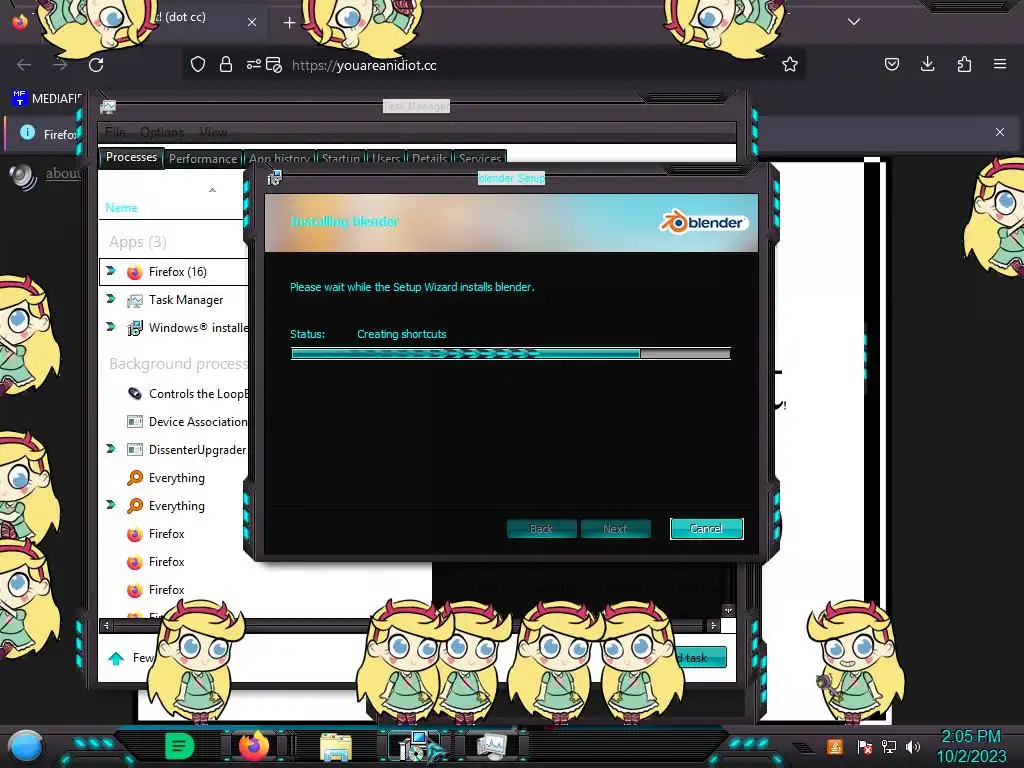Screen dimensions: 1024x768
Task: Switch to the Processes tab
Action: coord(131,157)
